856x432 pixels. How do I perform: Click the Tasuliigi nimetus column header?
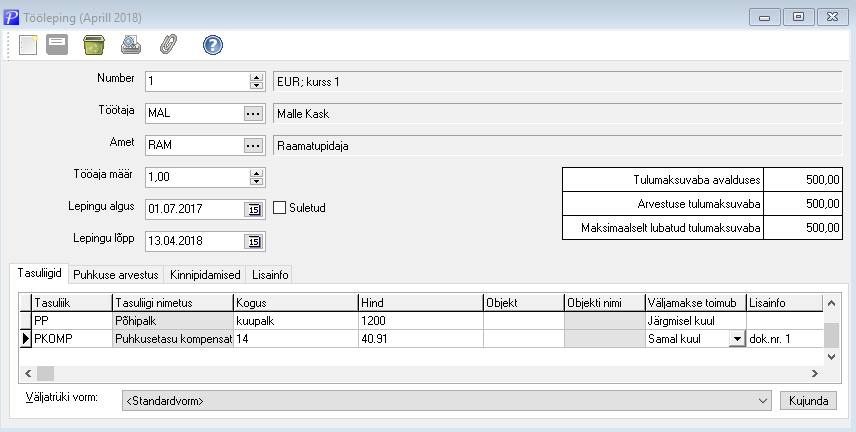click(173, 303)
